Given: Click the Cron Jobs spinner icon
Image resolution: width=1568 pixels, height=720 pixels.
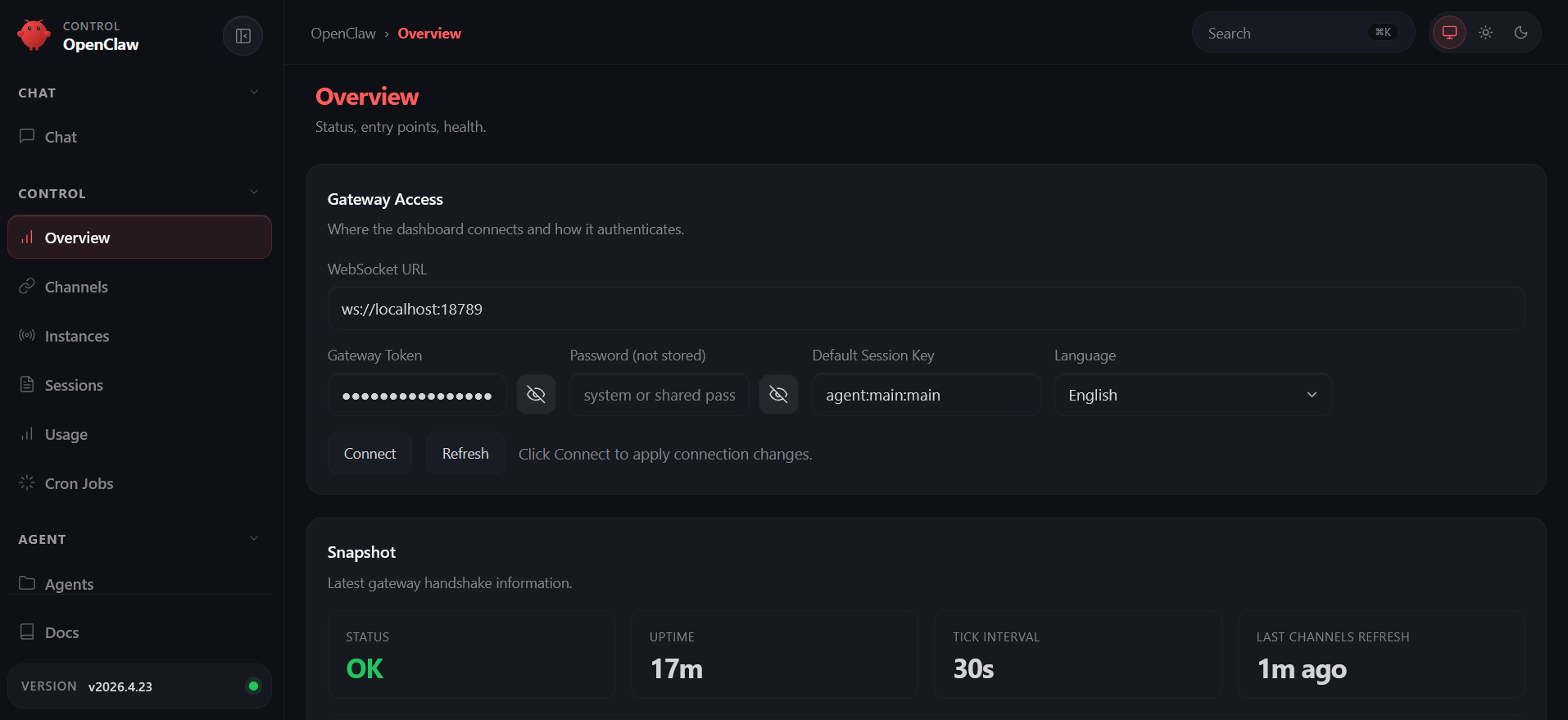Looking at the screenshot, I should [27, 482].
